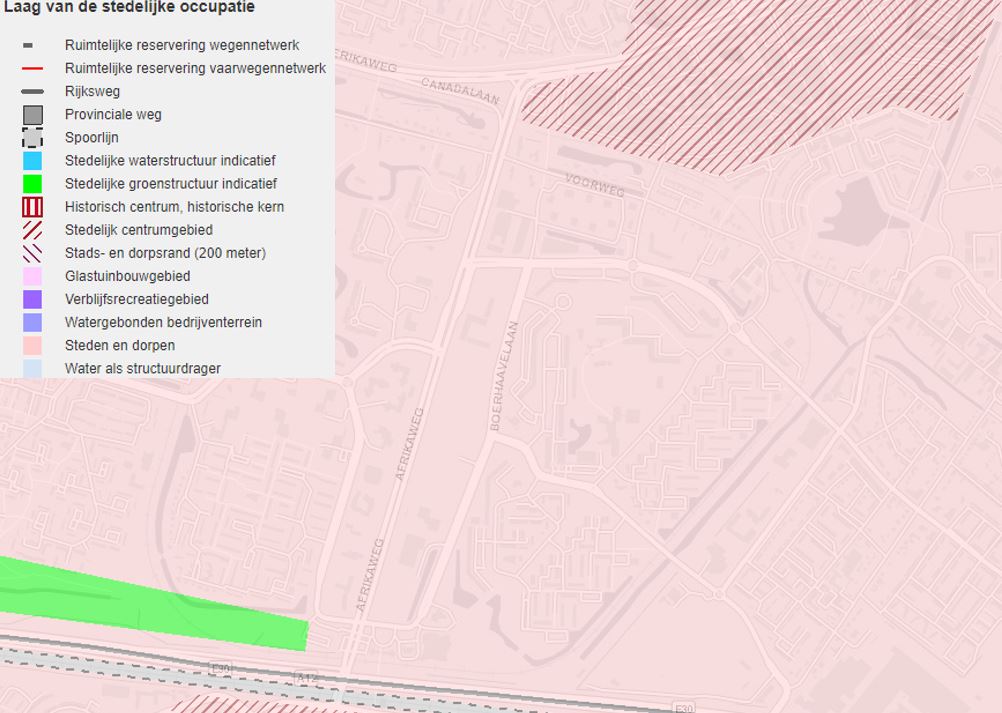
Task: Select the Stedelijk centrumgebied hatch icon
Action: [x=32, y=230]
